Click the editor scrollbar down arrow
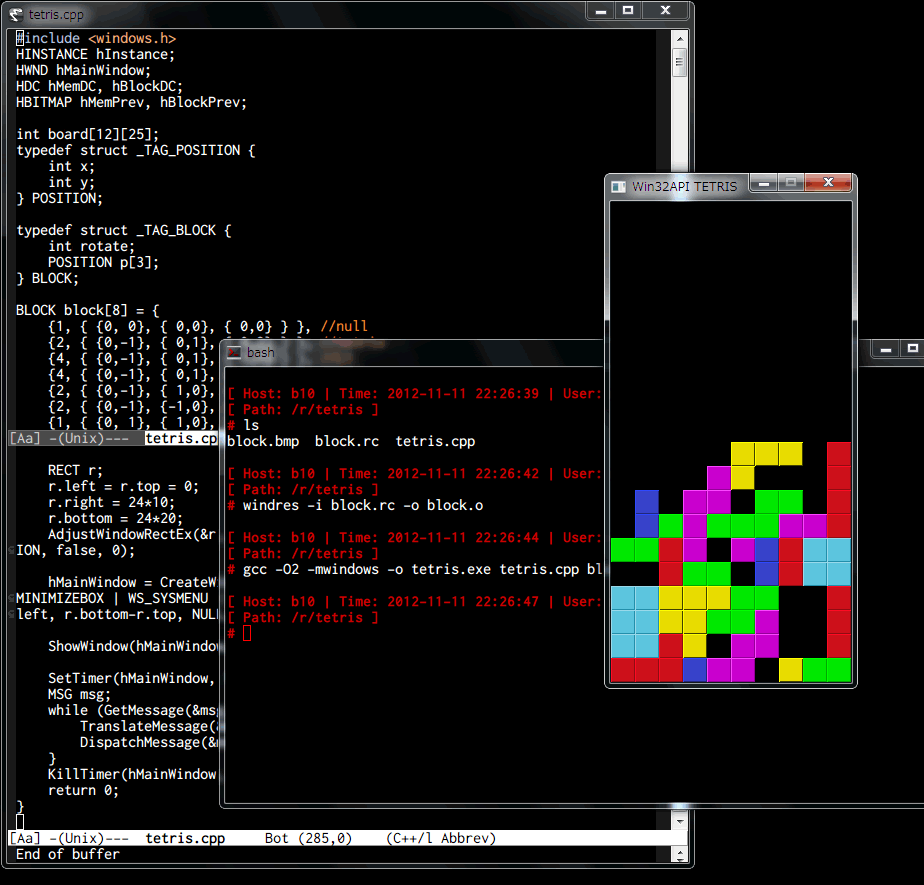This screenshot has width=924, height=885. pos(679,821)
